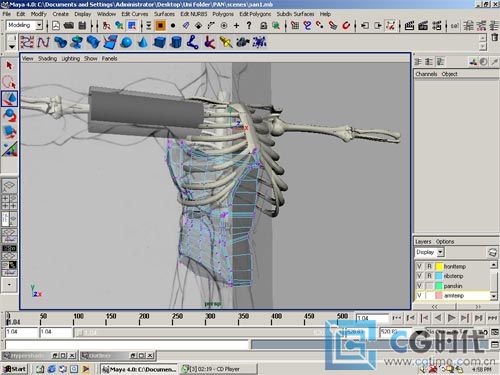
Task: Toggle select by component type icon
Action: pos(132,25)
